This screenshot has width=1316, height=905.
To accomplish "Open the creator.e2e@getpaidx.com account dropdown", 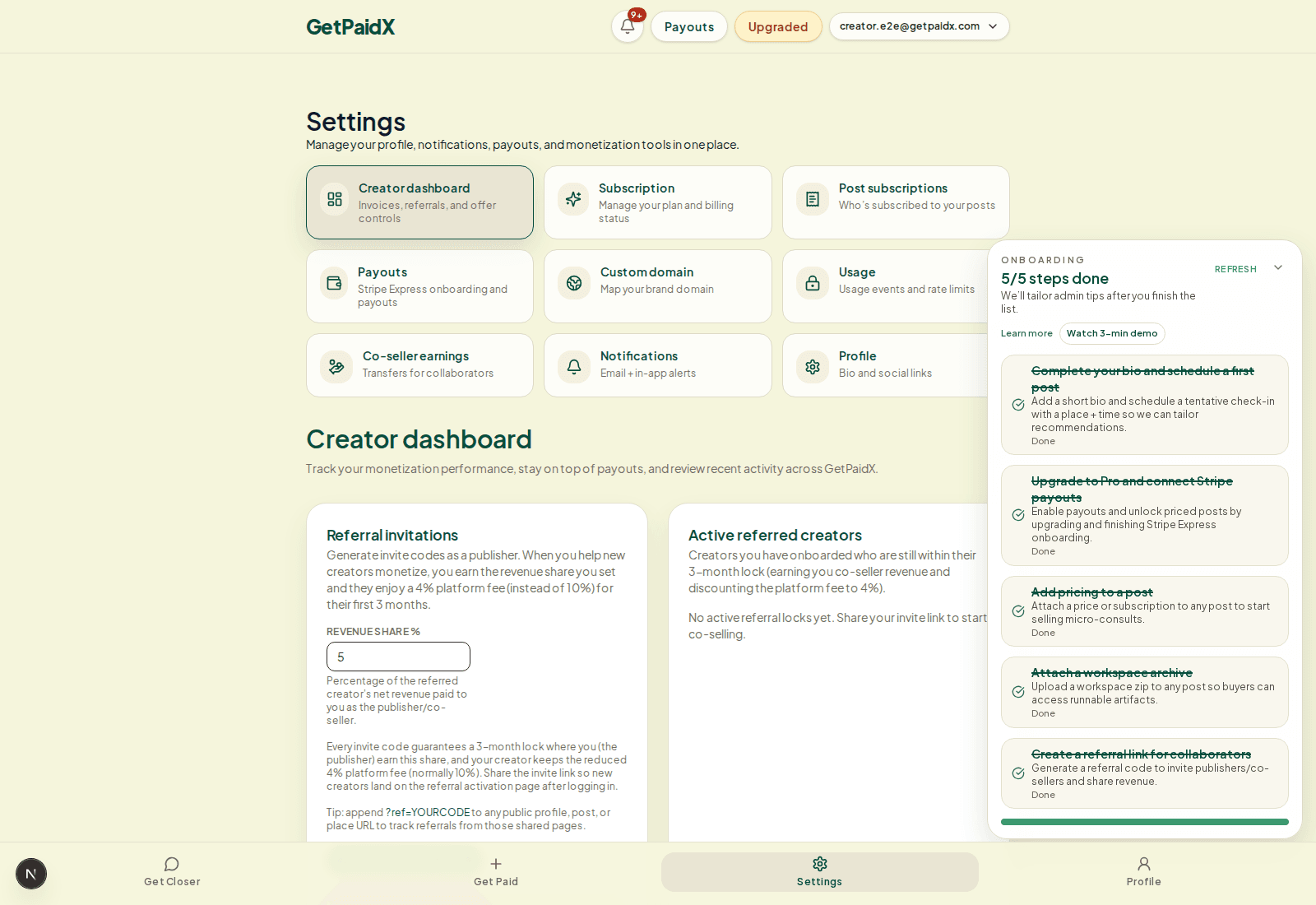I will tap(919, 26).
